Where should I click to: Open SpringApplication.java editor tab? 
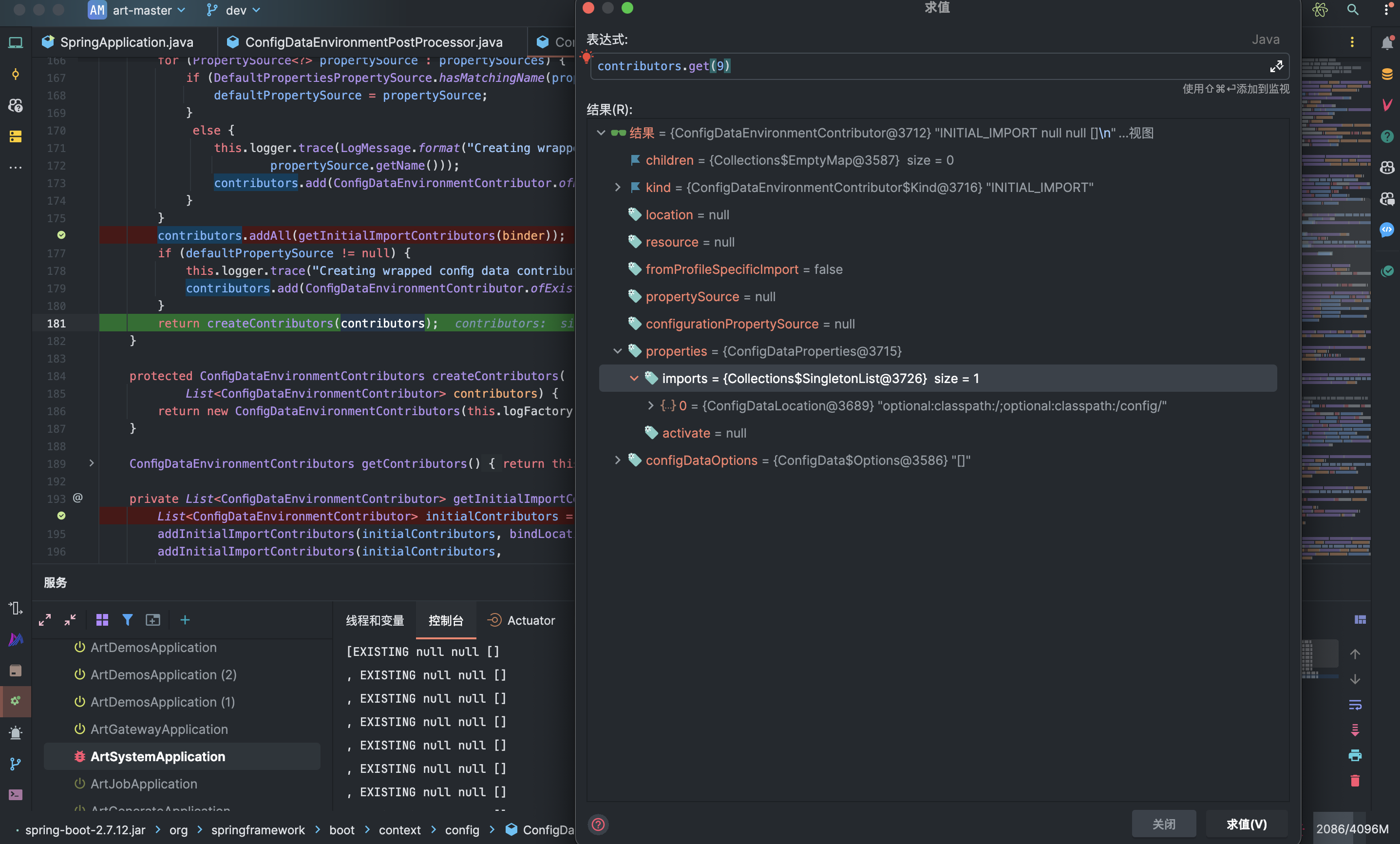click(126, 42)
